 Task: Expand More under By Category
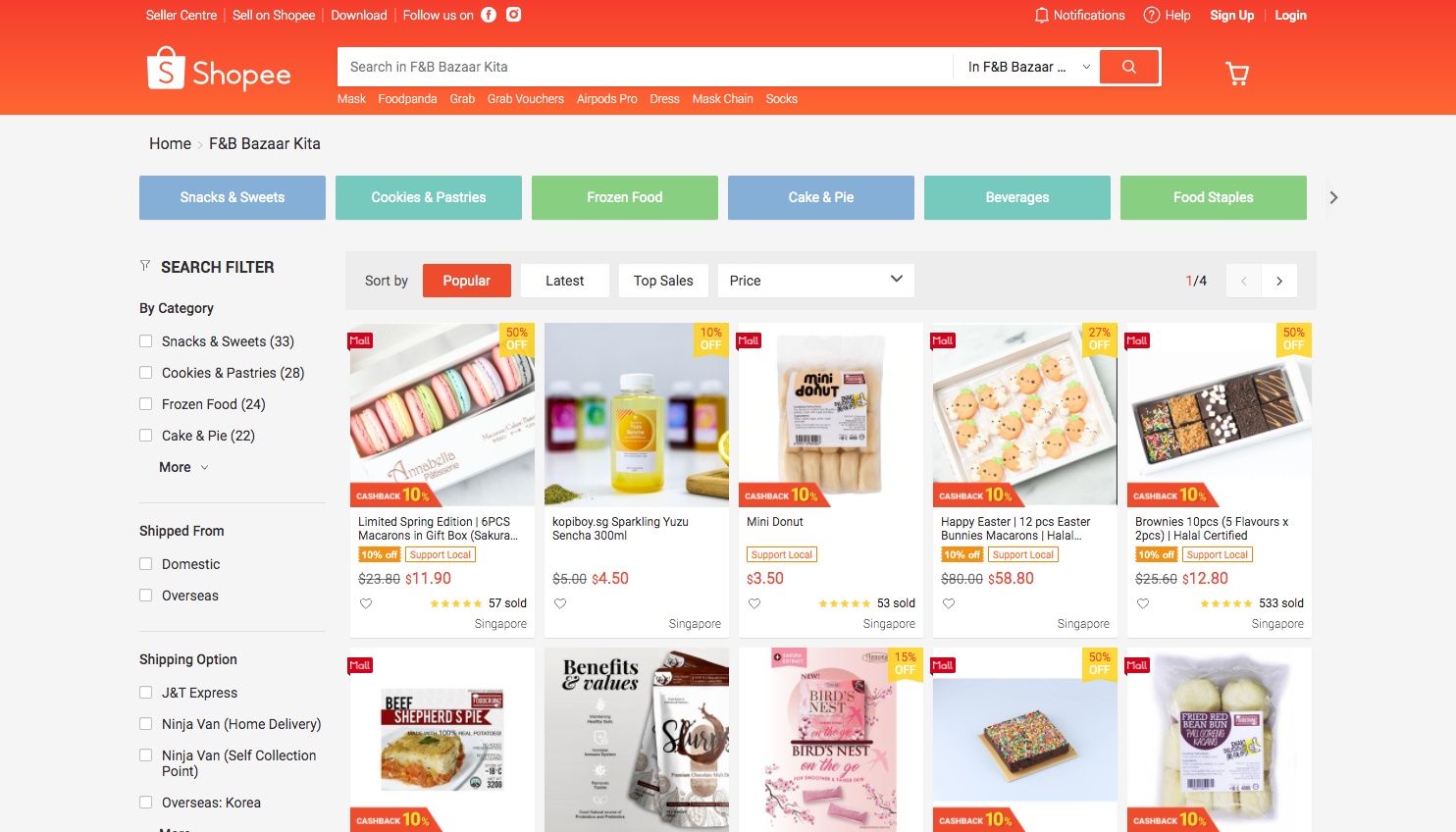coord(183,467)
